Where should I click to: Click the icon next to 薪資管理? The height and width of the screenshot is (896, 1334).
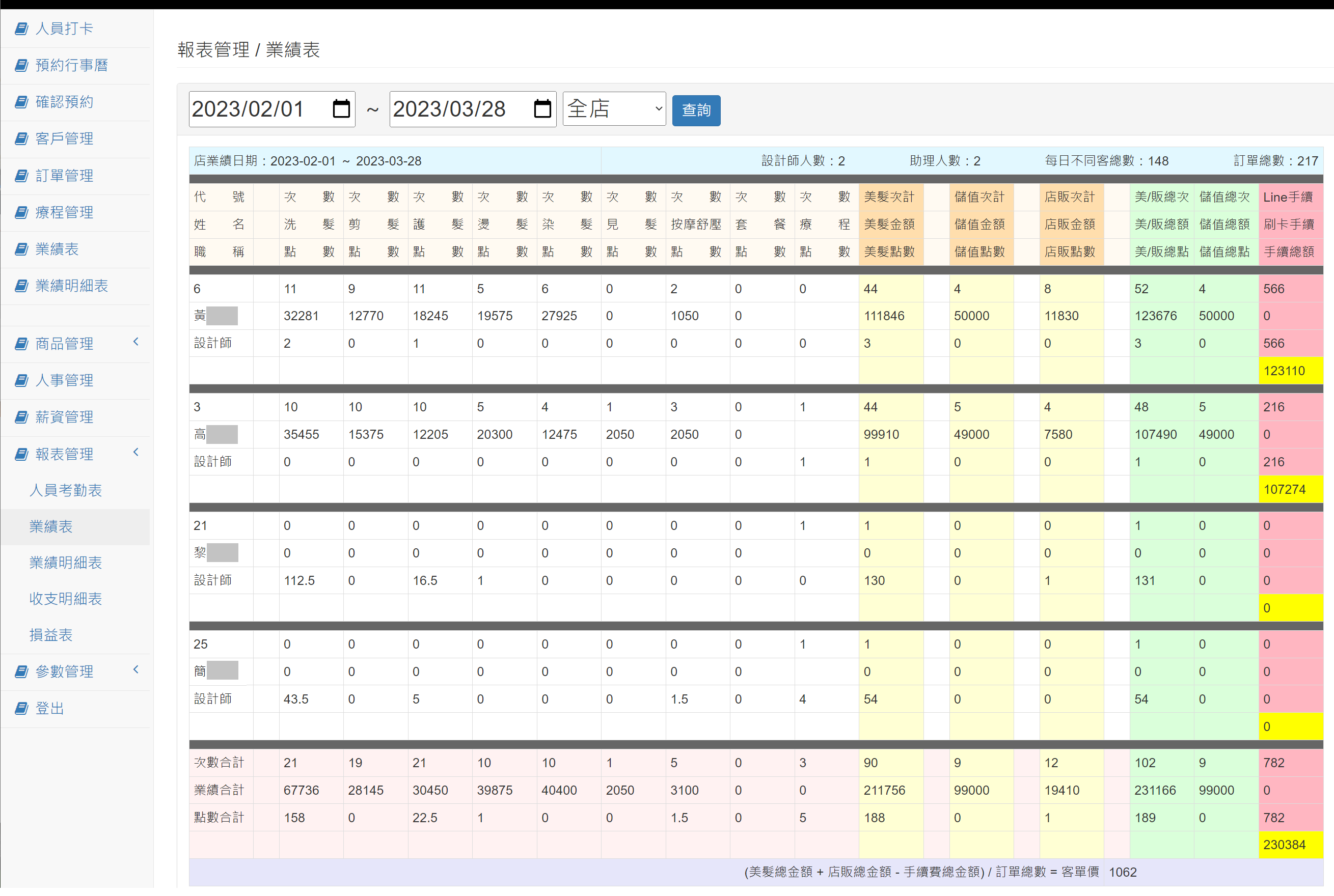(x=21, y=417)
